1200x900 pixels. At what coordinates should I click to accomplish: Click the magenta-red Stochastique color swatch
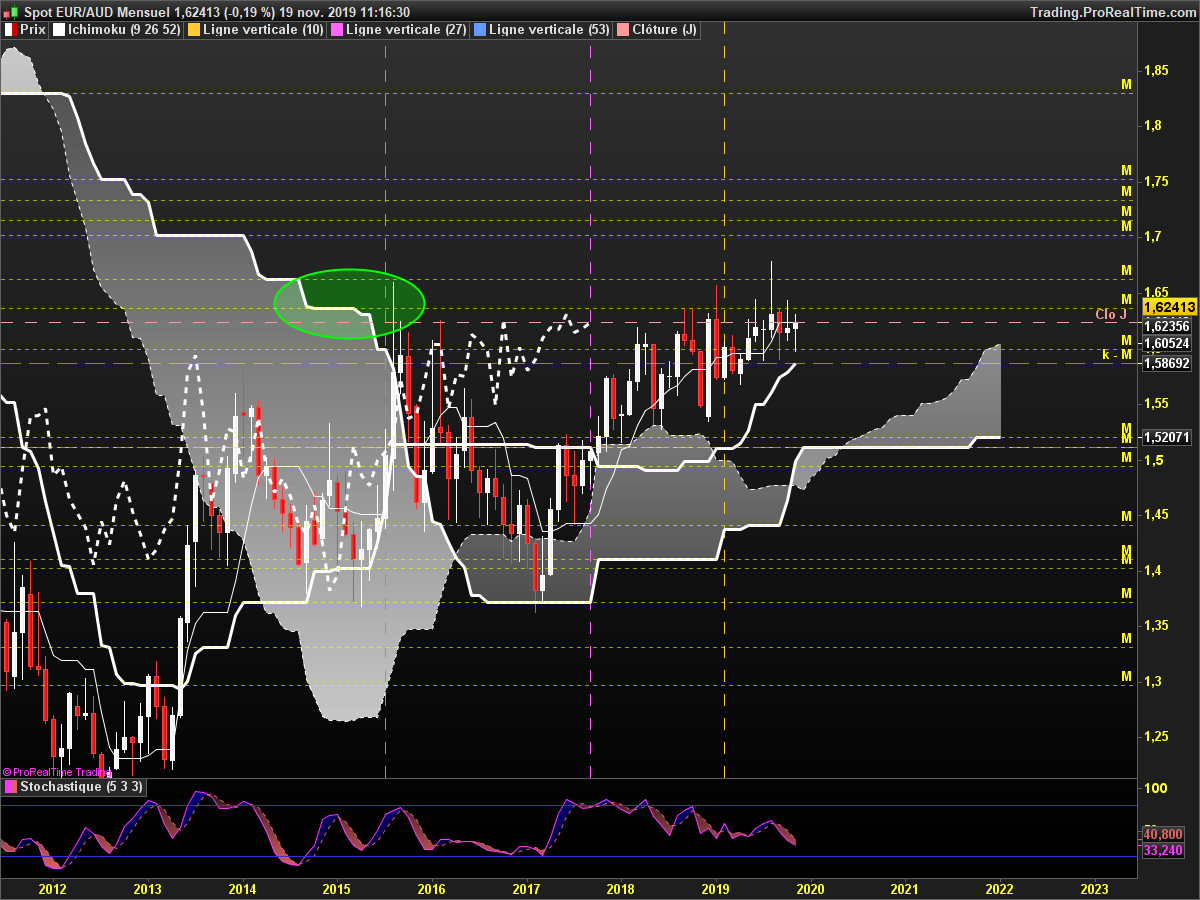click(x=11, y=787)
